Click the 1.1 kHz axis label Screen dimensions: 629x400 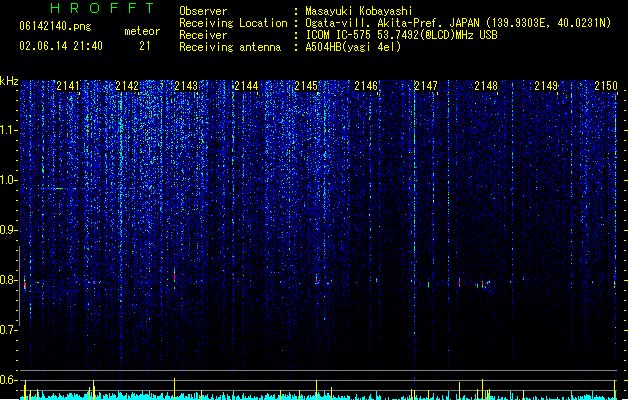(x=9, y=130)
